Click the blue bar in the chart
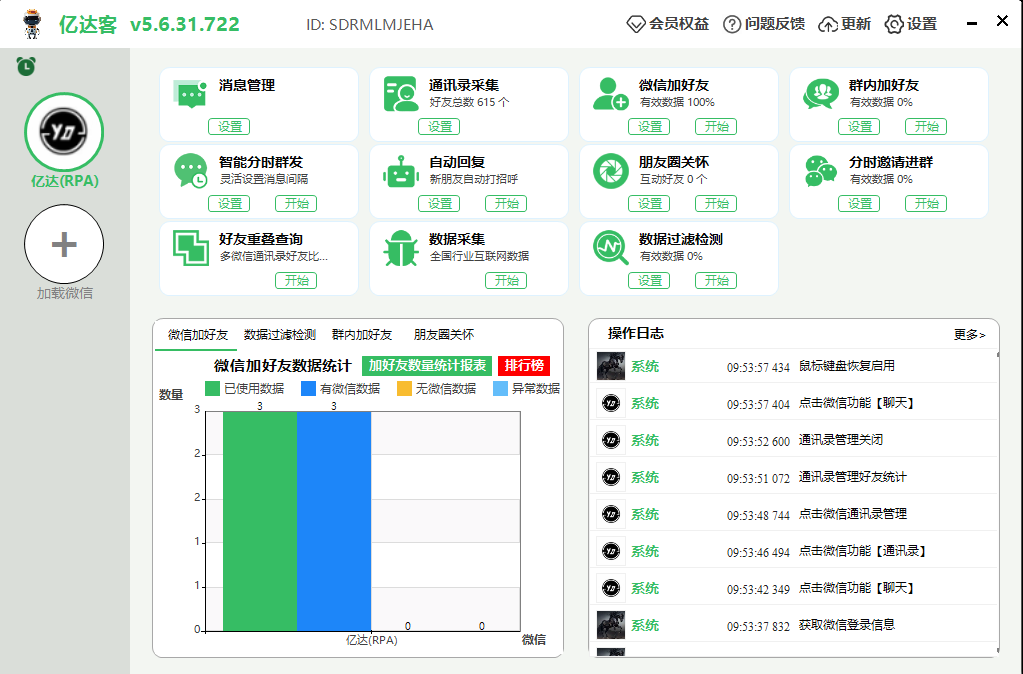The height and width of the screenshot is (674, 1023). point(334,521)
